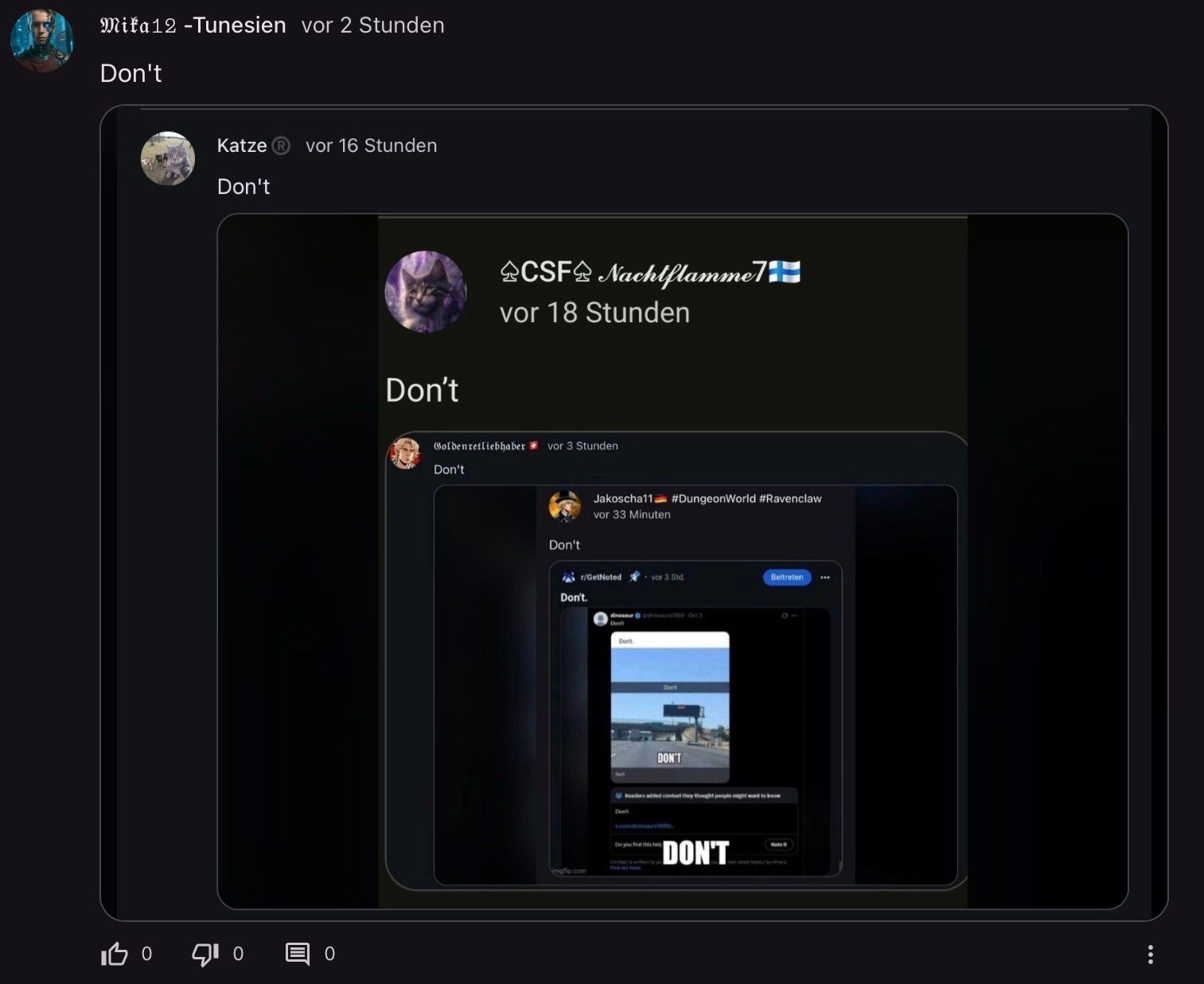Image resolution: width=1204 pixels, height=984 pixels.
Task: Open the three-dot options menu
Action: [x=1150, y=954]
